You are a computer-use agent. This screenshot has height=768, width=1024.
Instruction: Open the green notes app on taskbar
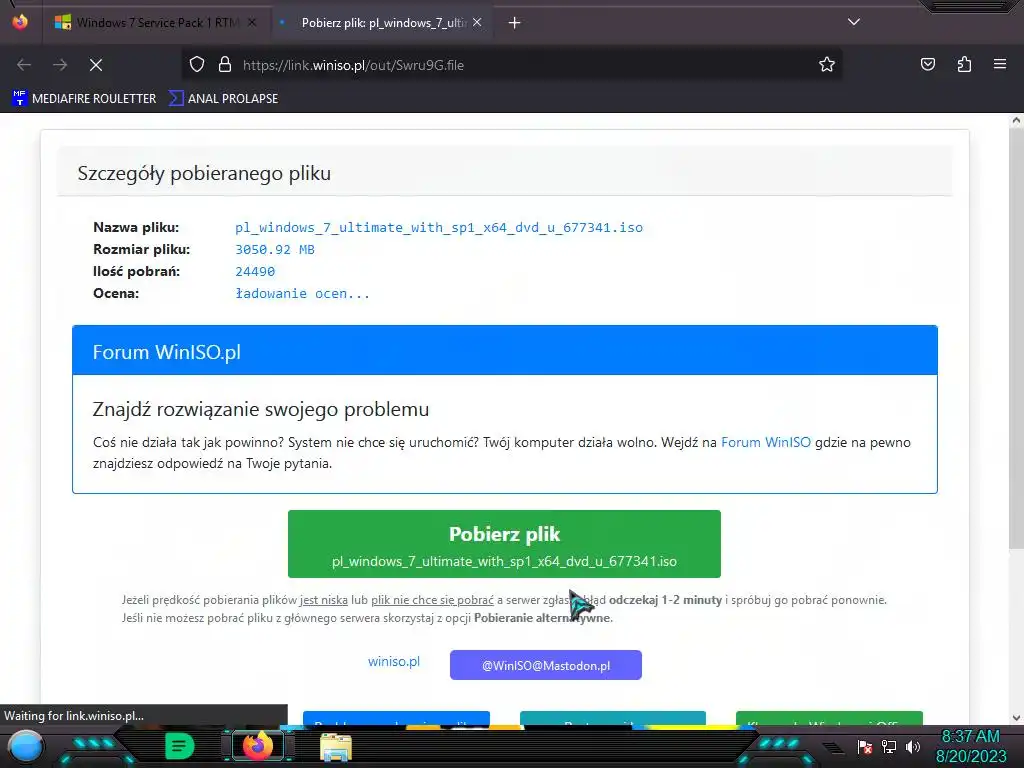click(x=180, y=746)
